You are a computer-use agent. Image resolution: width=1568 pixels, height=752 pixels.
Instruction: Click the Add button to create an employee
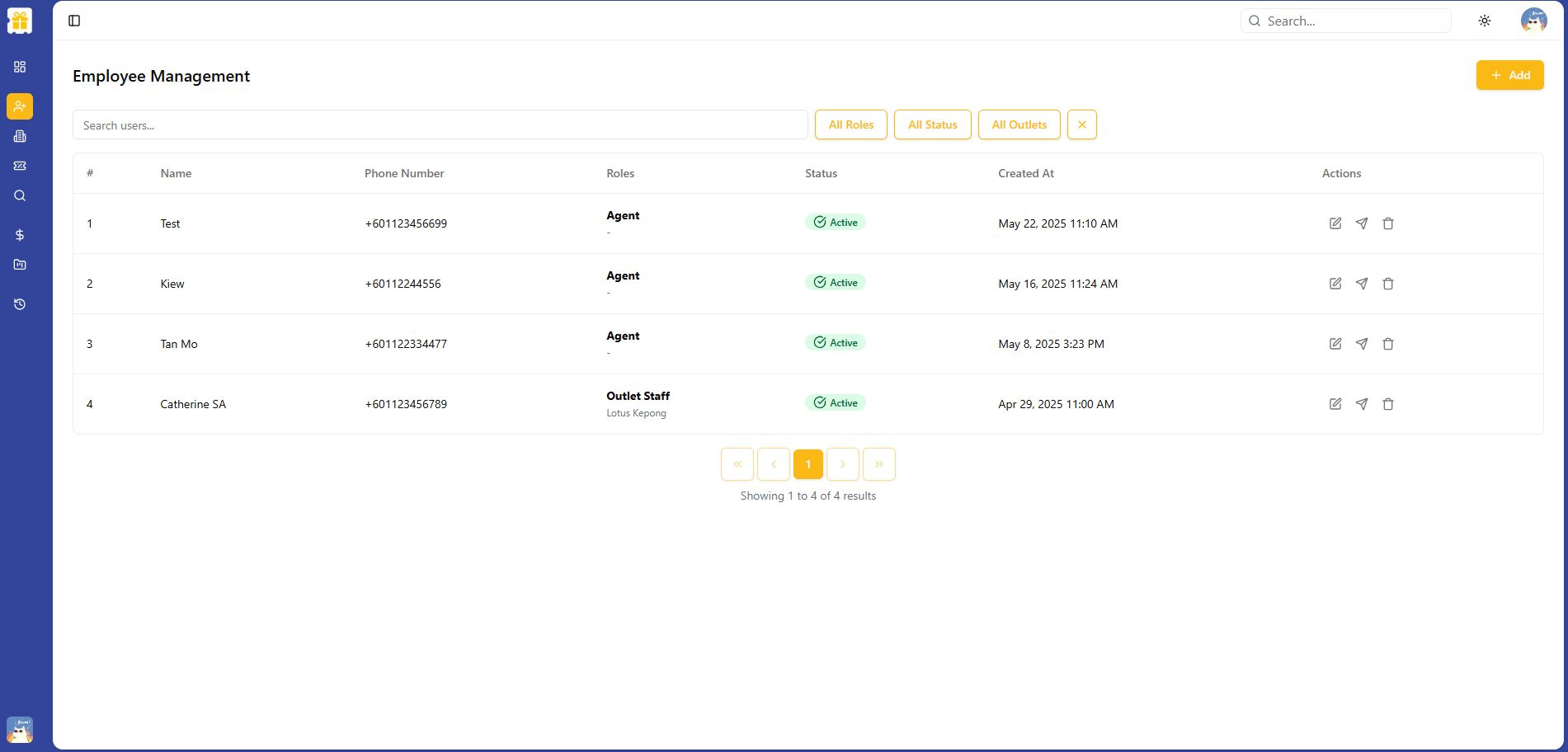(1509, 75)
